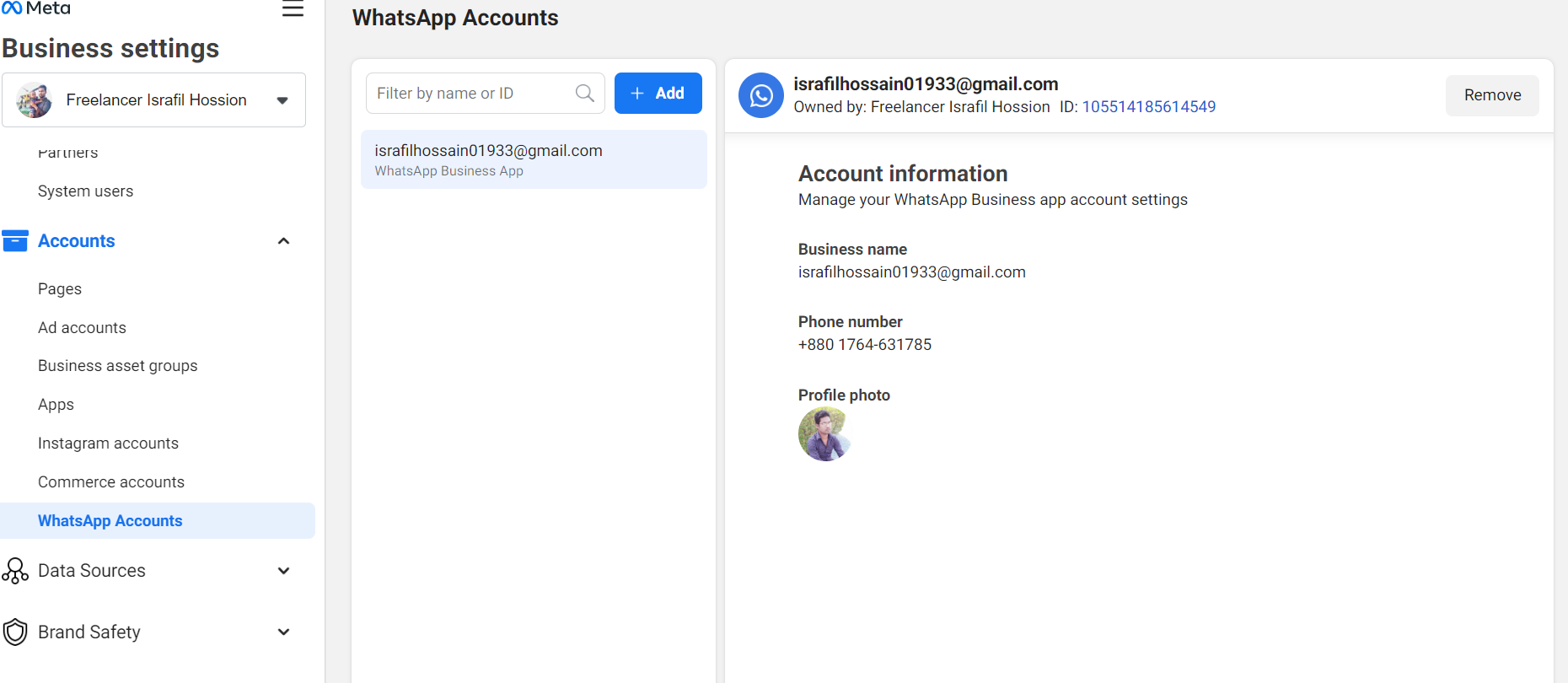Click header account name israfilhossain01933@gmail.com
This screenshot has width=1568, height=683.
tap(926, 84)
